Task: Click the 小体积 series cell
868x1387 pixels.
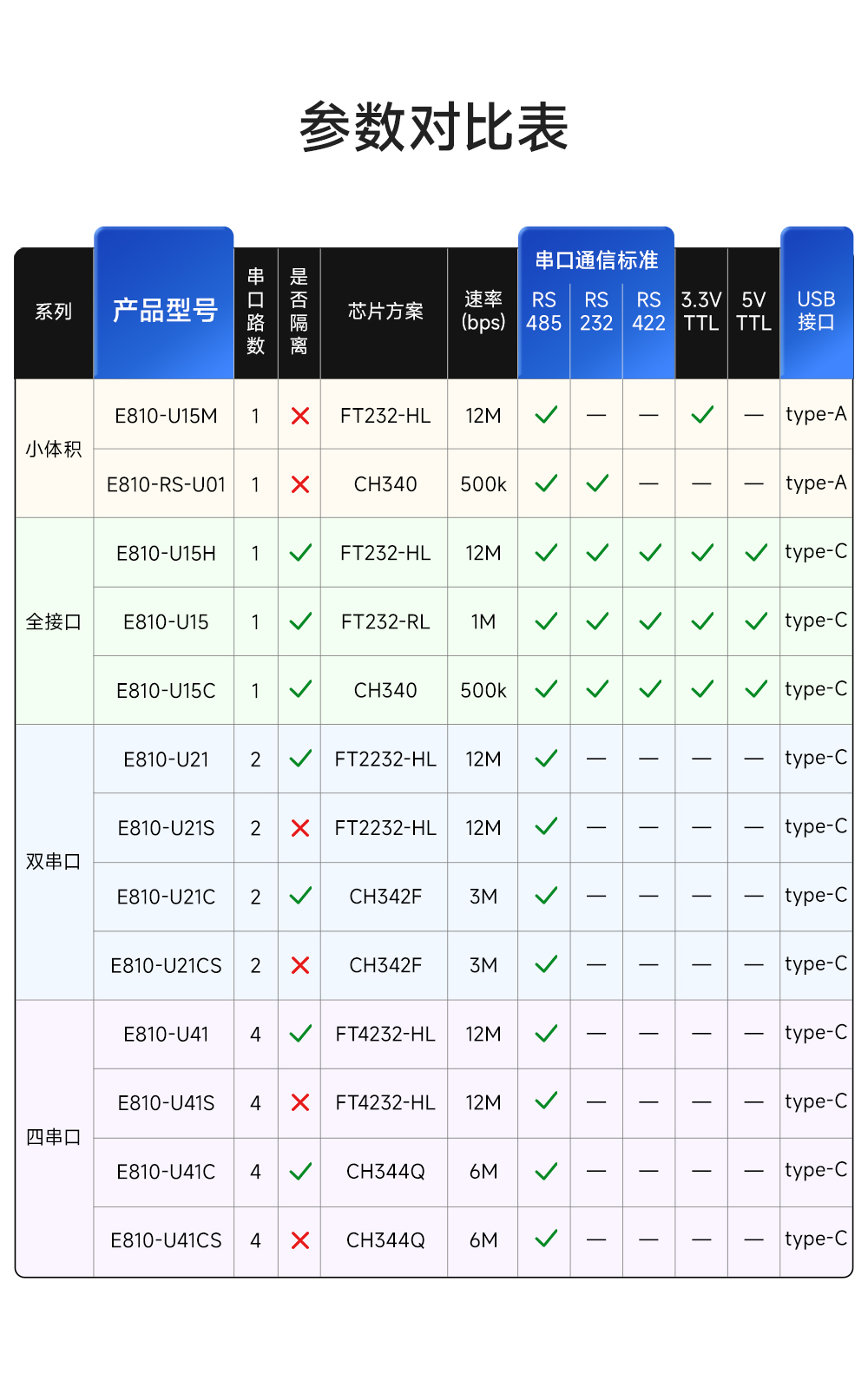Action: tap(54, 450)
